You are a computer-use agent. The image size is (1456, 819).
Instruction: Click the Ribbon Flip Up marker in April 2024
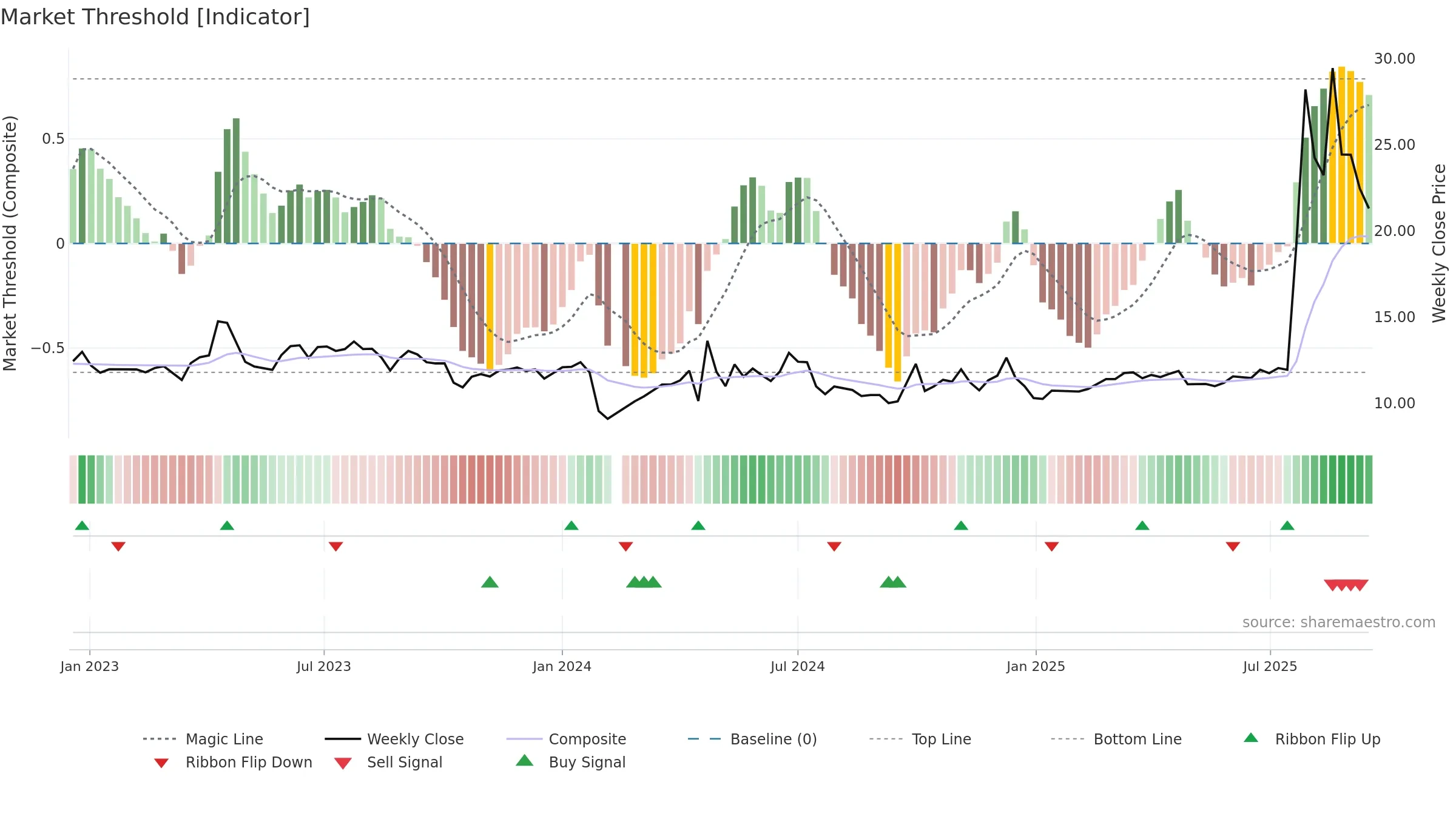click(698, 525)
